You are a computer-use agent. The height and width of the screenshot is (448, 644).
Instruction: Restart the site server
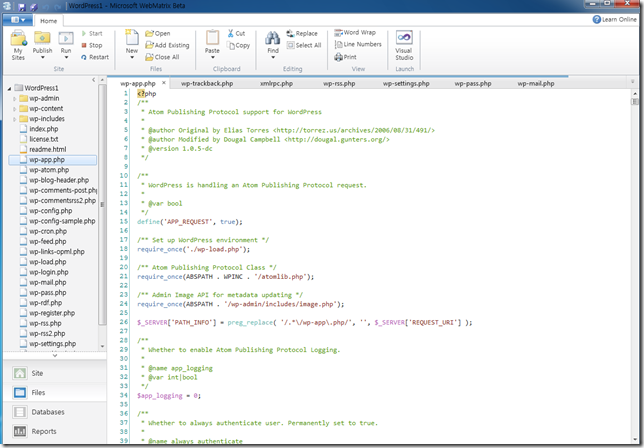tap(95, 57)
